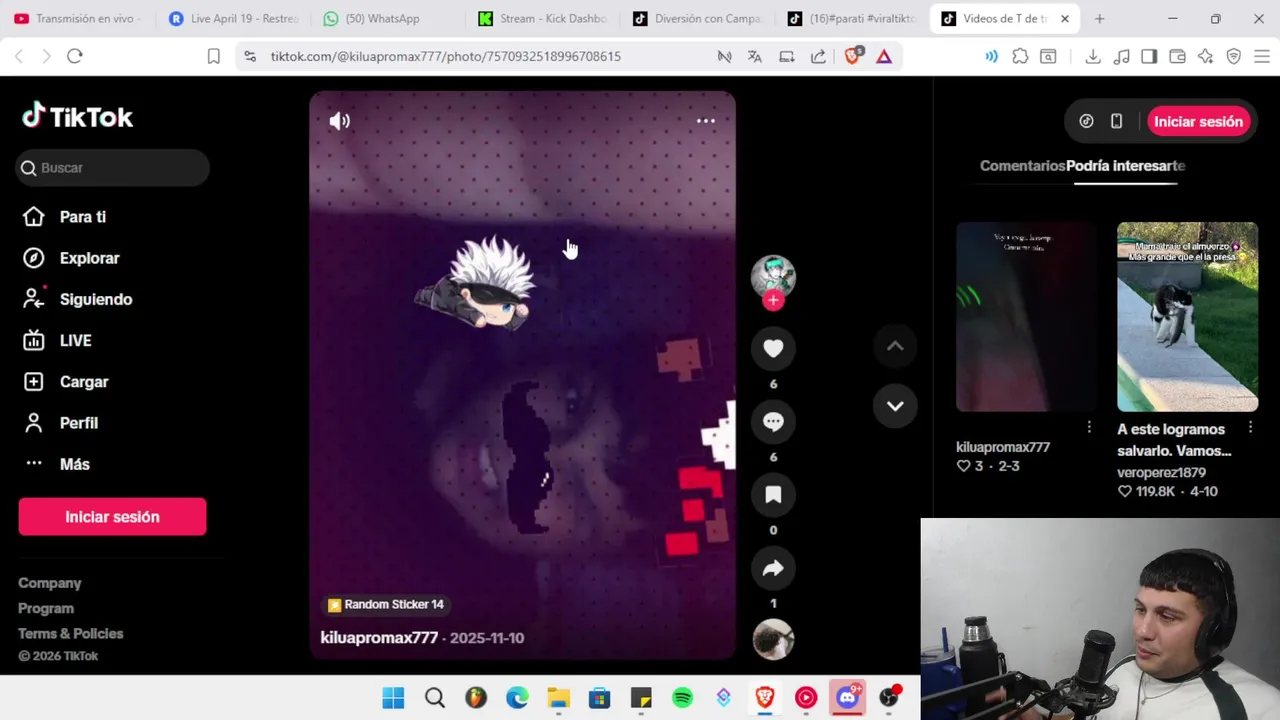
Task: Switch to the WhatsApp tab
Action: (381, 18)
